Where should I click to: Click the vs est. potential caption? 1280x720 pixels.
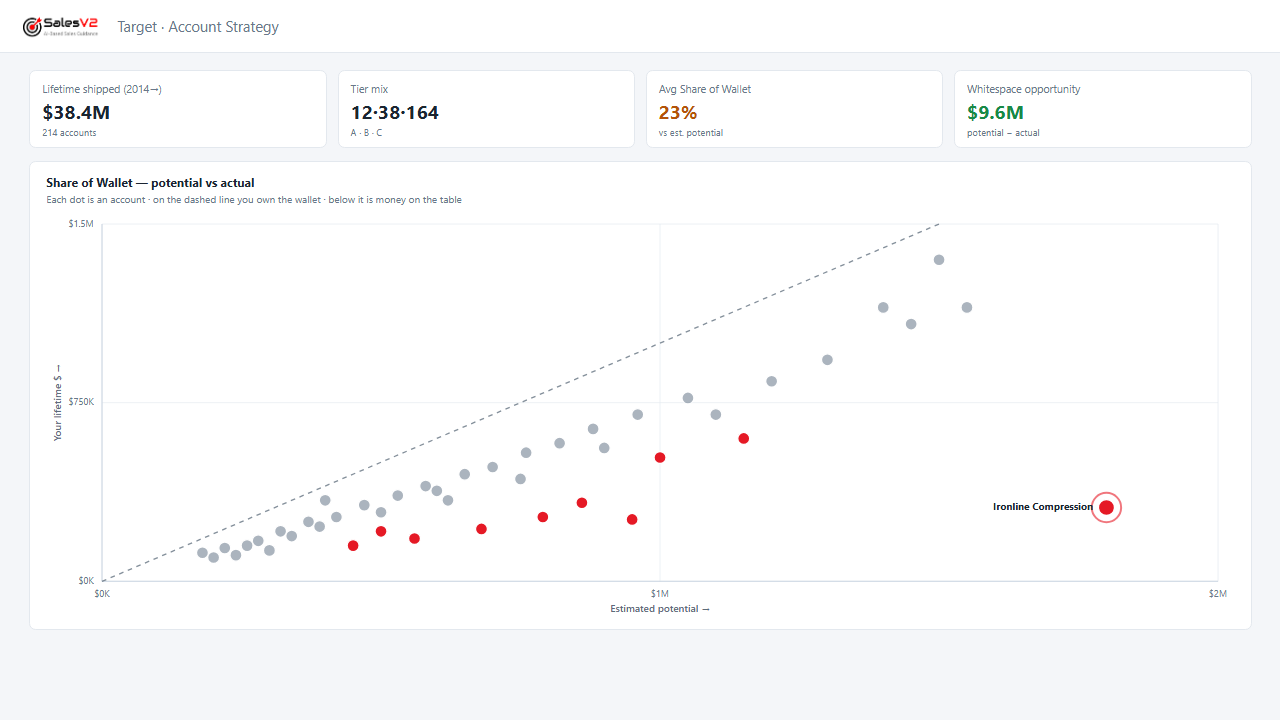691,133
